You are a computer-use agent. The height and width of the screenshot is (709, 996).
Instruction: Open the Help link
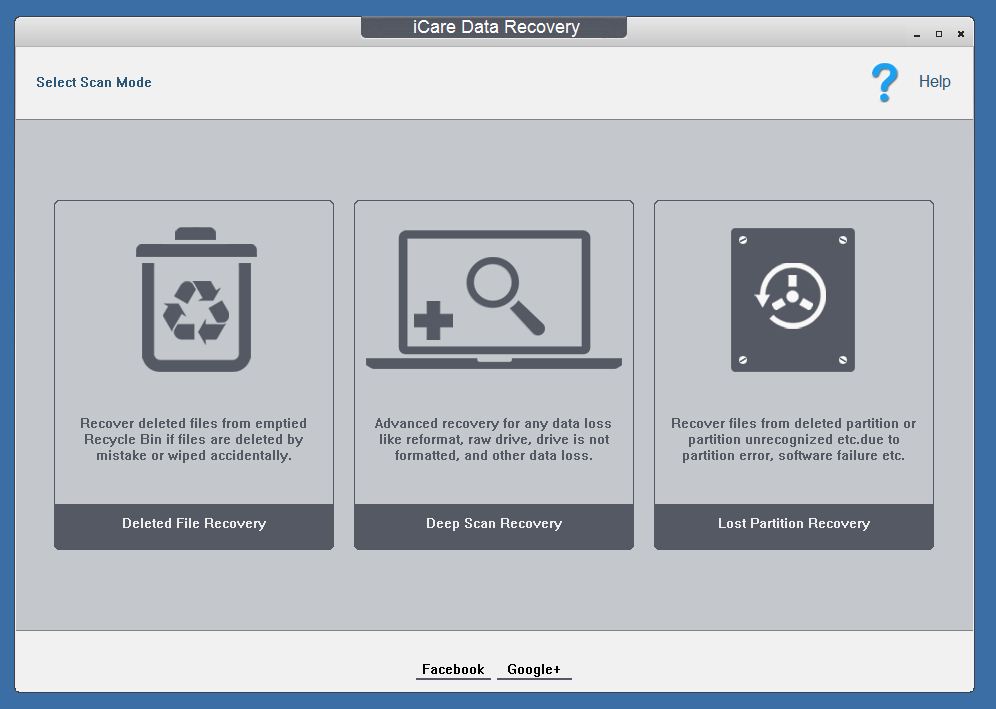point(934,81)
